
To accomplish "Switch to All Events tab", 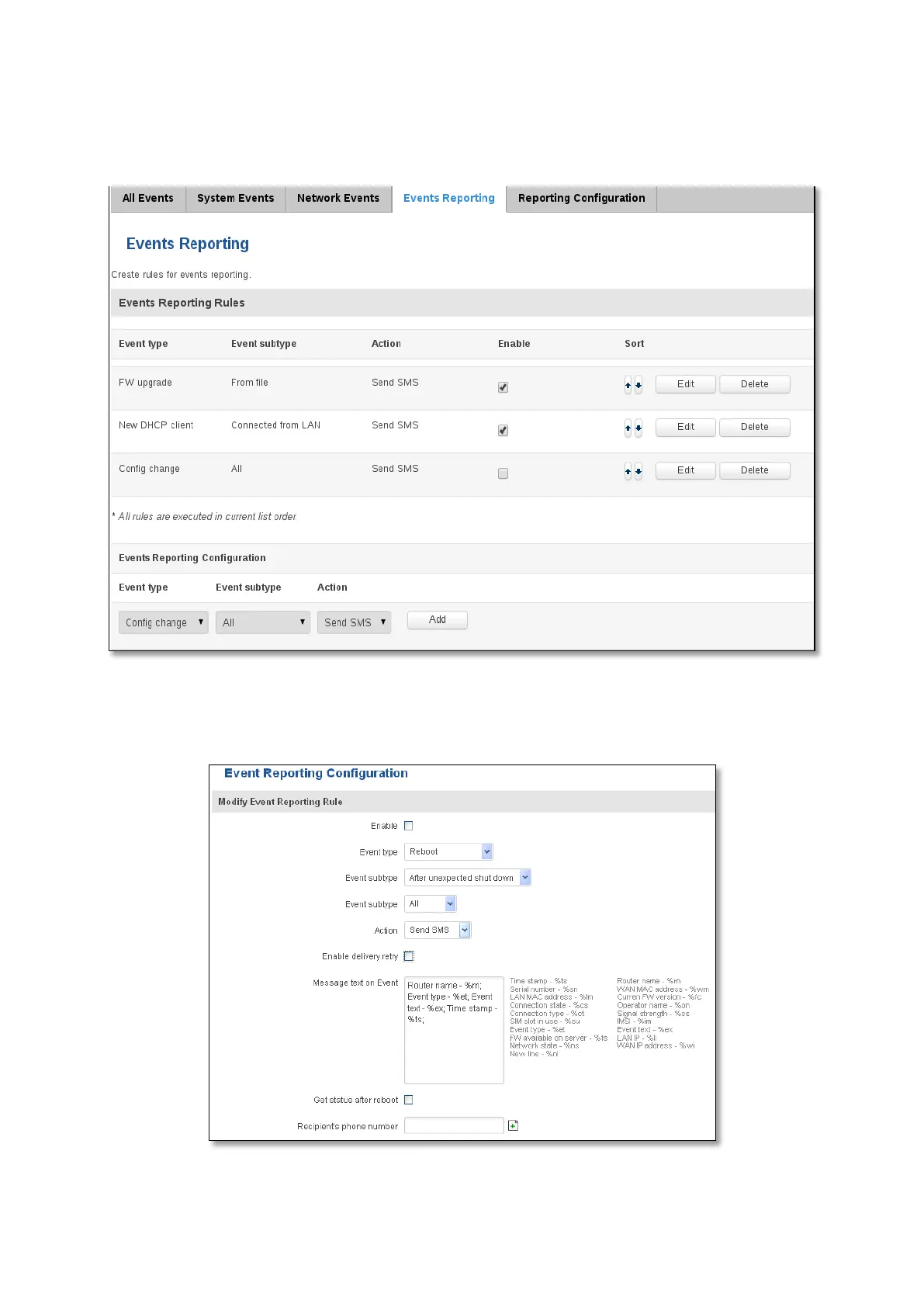I will (x=148, y=199).
